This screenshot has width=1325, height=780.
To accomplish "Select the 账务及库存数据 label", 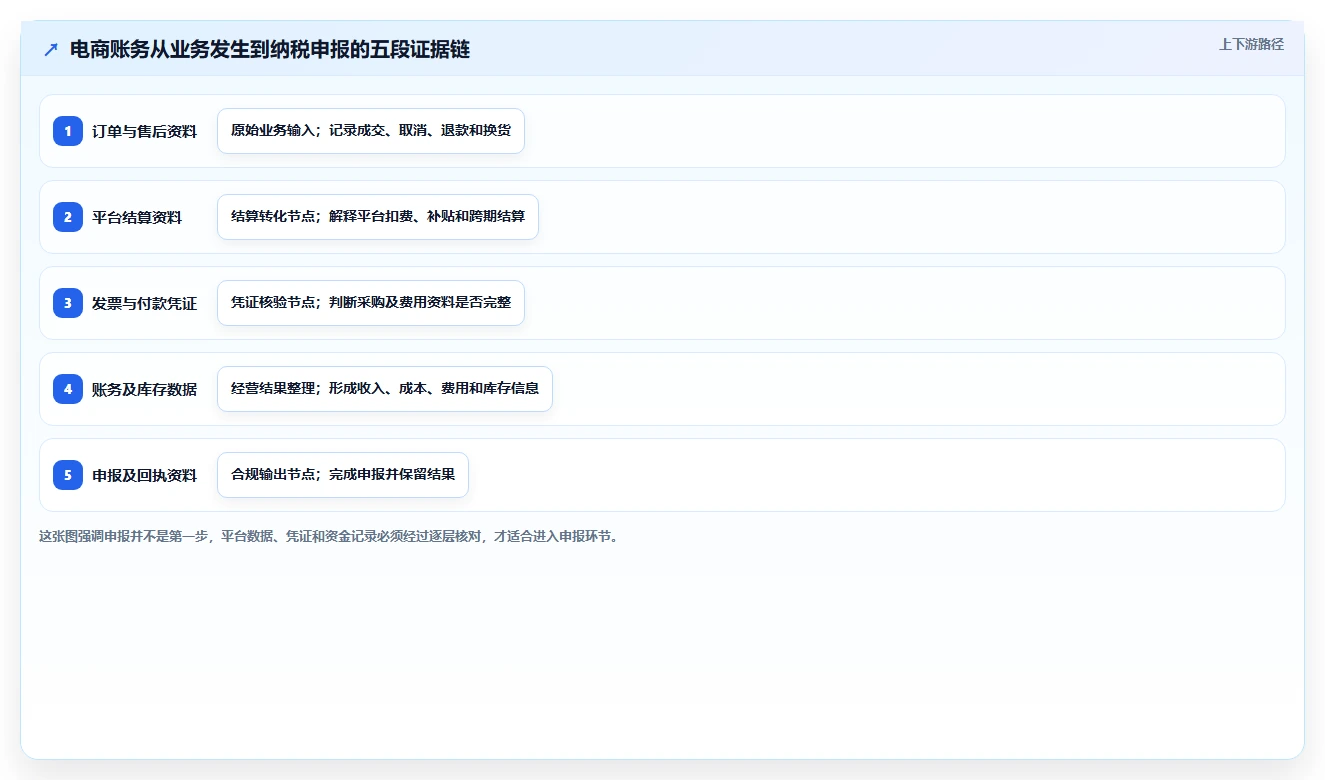I will [145, 389].
